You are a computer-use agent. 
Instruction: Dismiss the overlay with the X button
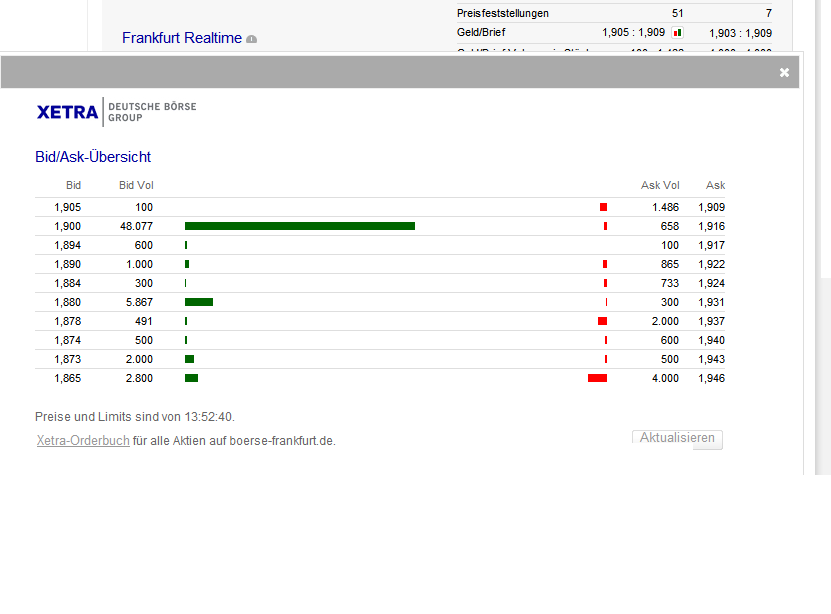(x=784, y=72)
